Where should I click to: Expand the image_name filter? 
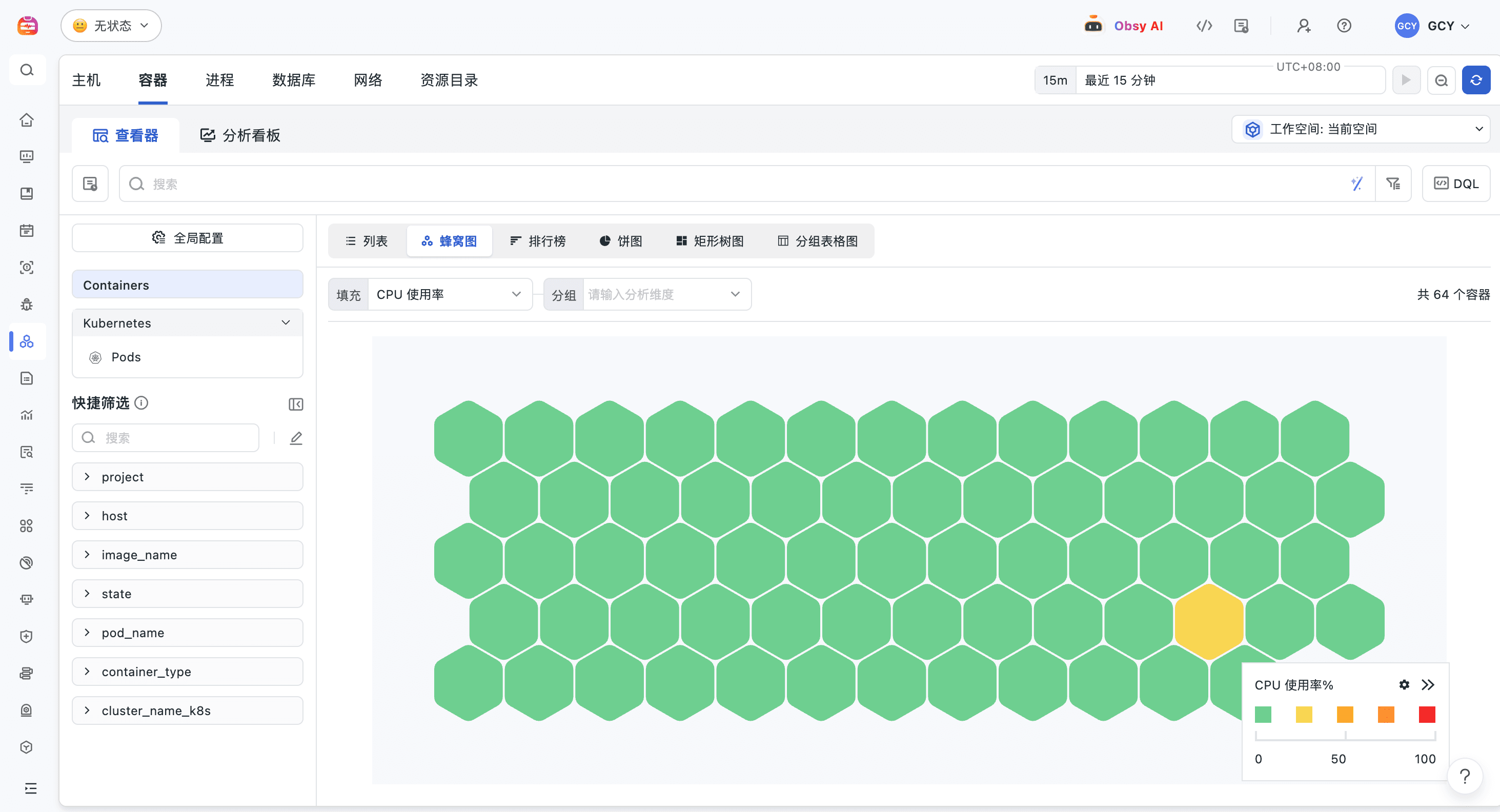coord(188,555)
